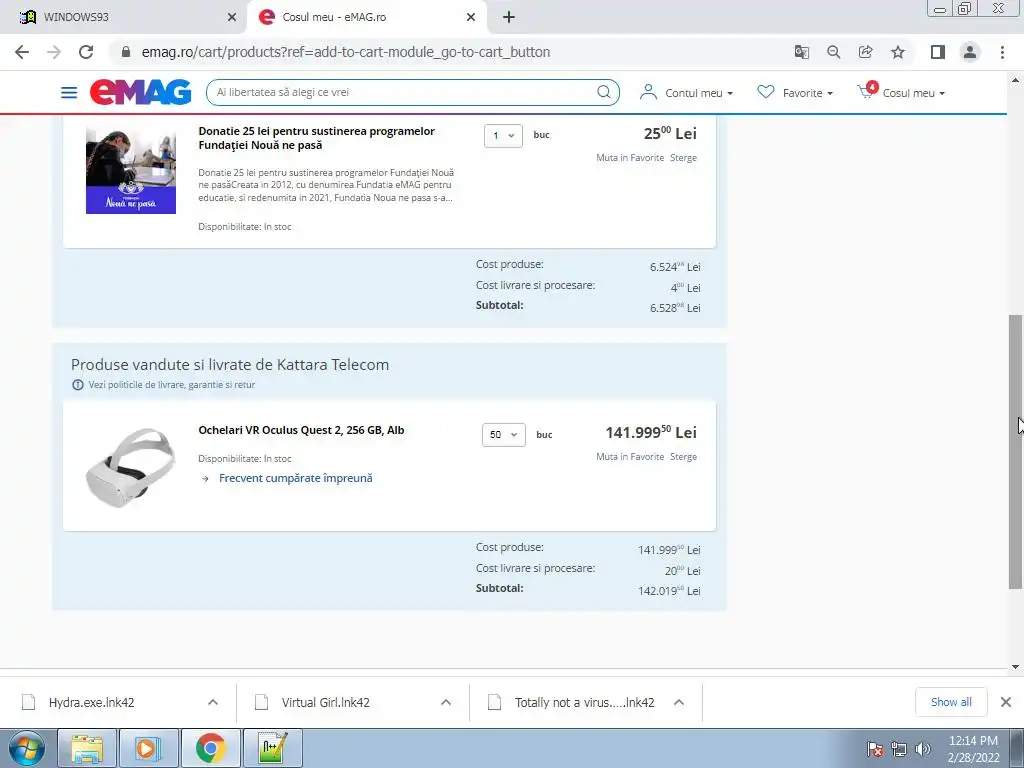
Task: Open quantity dropdown for Oculus Quest 2
Action: click(504, 435)
